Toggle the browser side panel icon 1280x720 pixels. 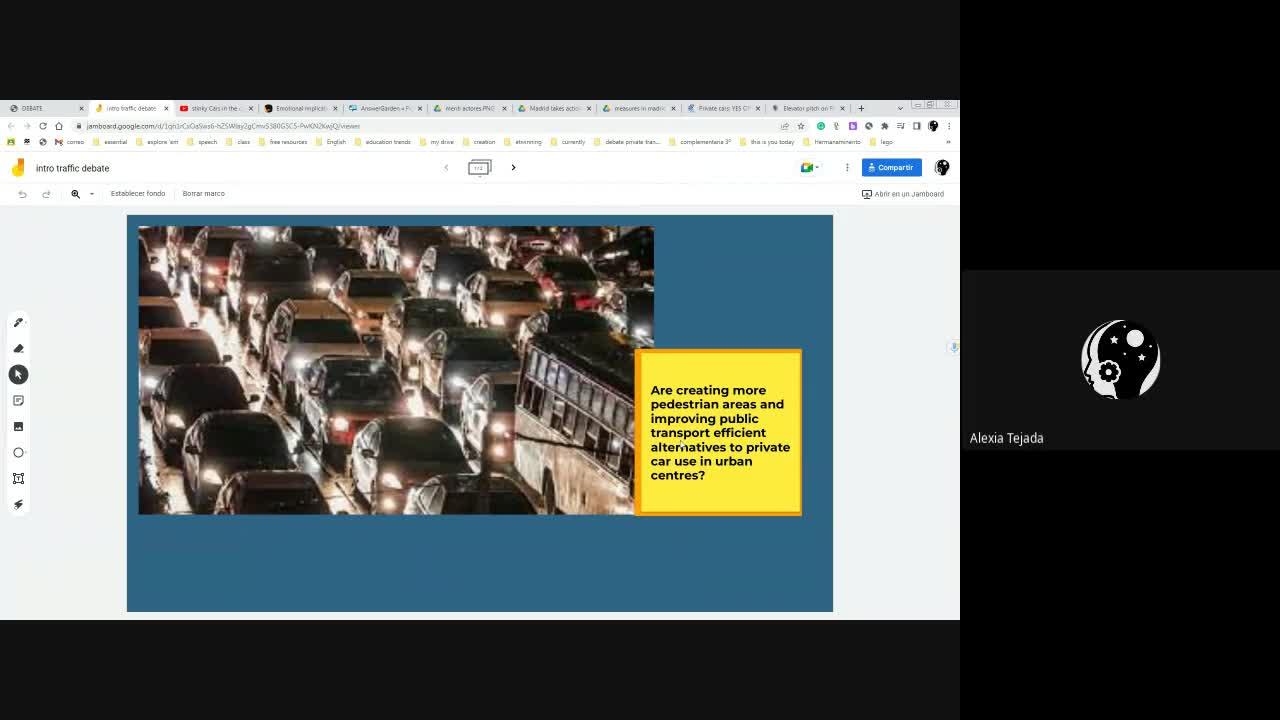[x=916, y=126]
